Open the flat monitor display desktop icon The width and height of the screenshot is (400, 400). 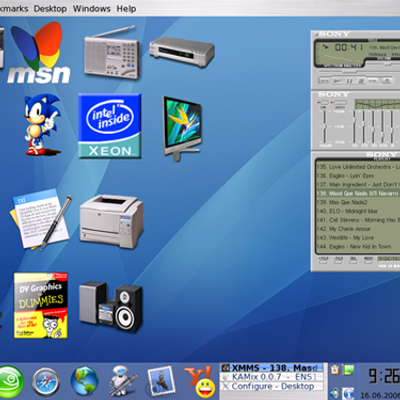click(182, 129)
